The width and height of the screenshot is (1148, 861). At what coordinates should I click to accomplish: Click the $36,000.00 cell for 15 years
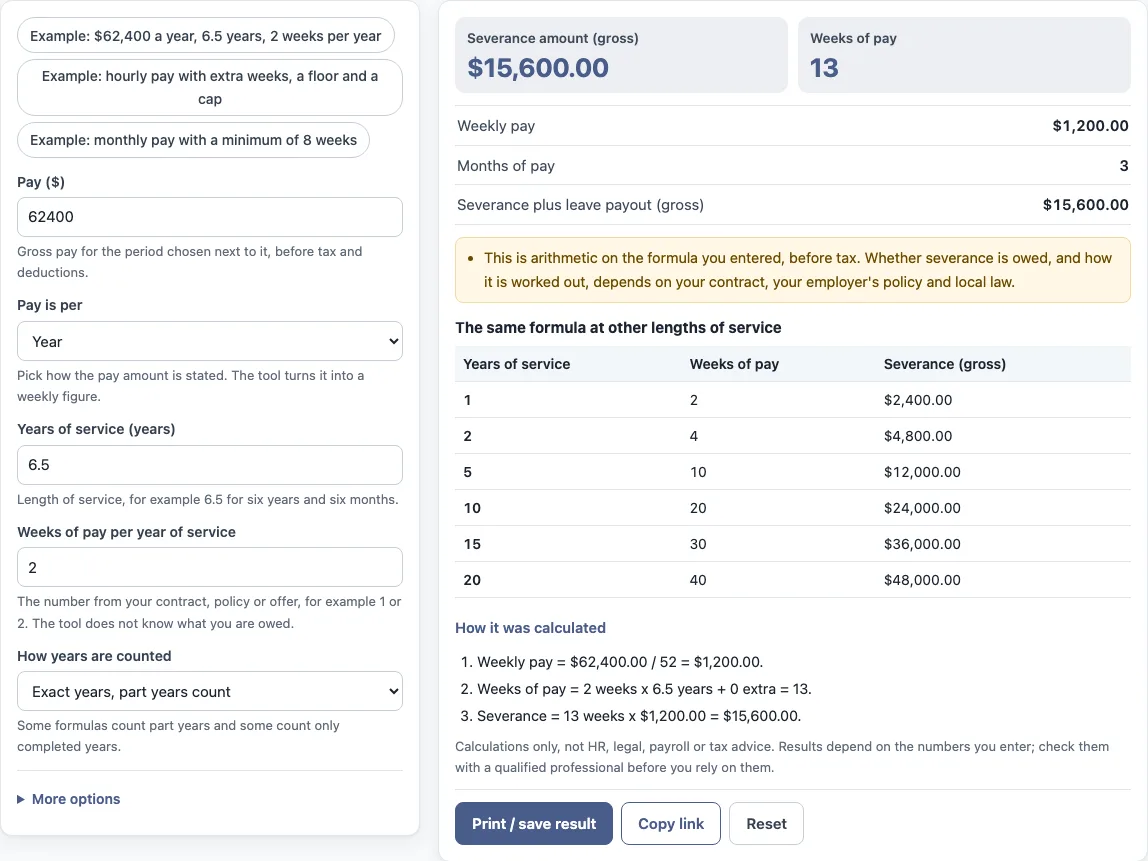tap(922, 544)
